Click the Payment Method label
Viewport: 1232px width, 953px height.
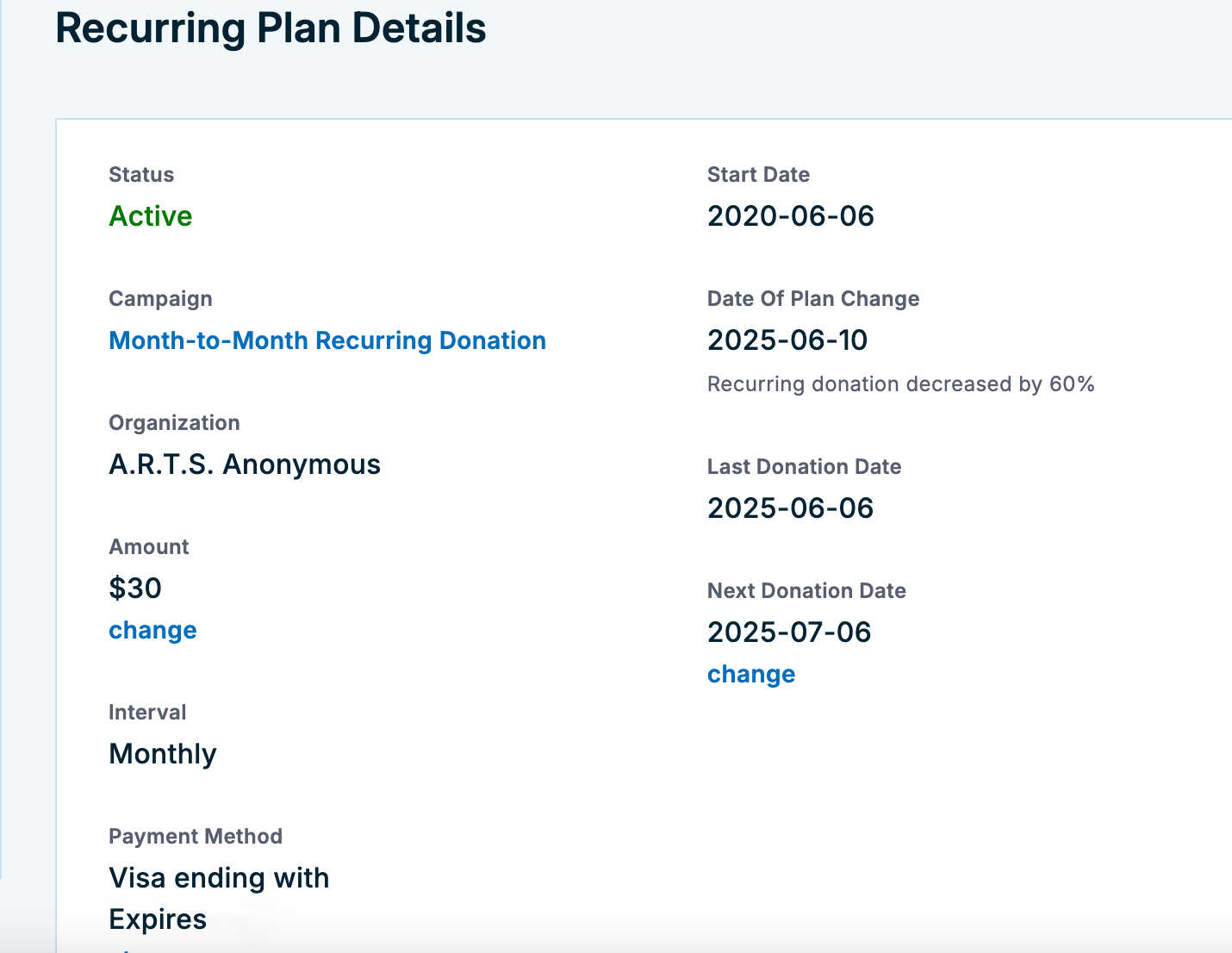[x=196, y=837]
